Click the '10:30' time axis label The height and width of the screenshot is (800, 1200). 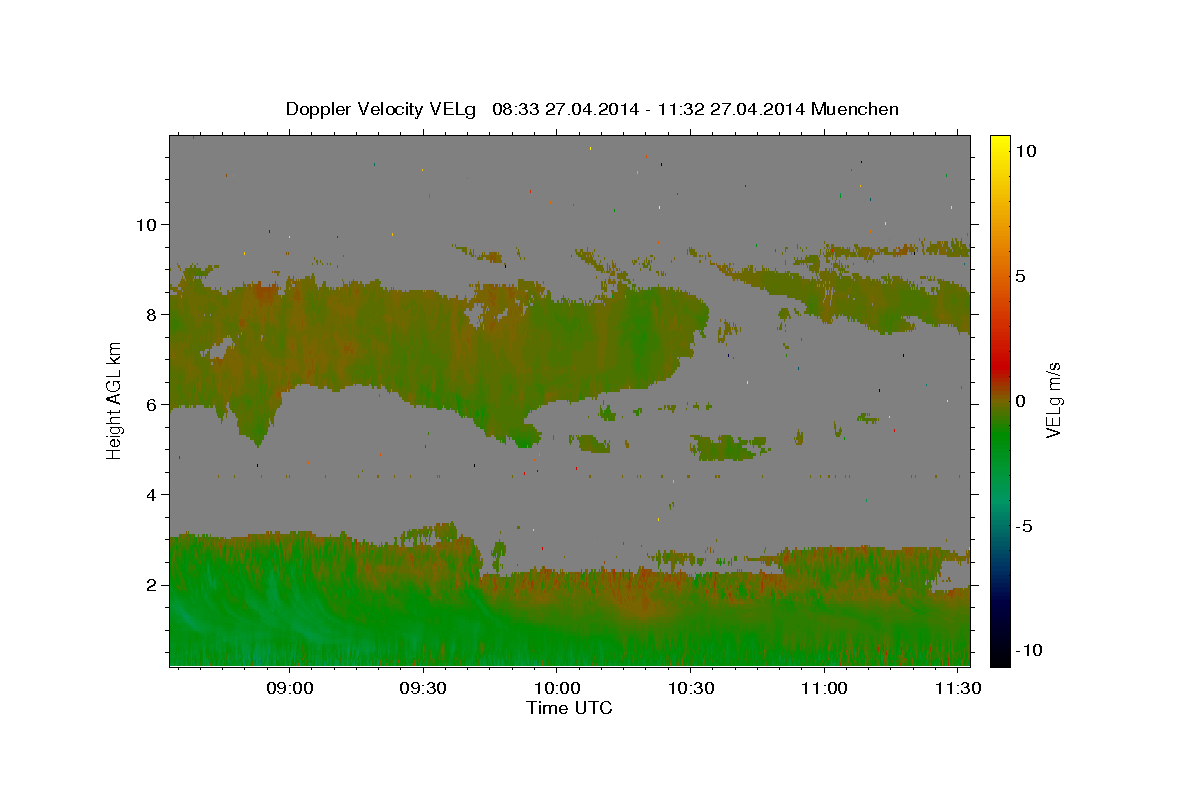point(690,688)
